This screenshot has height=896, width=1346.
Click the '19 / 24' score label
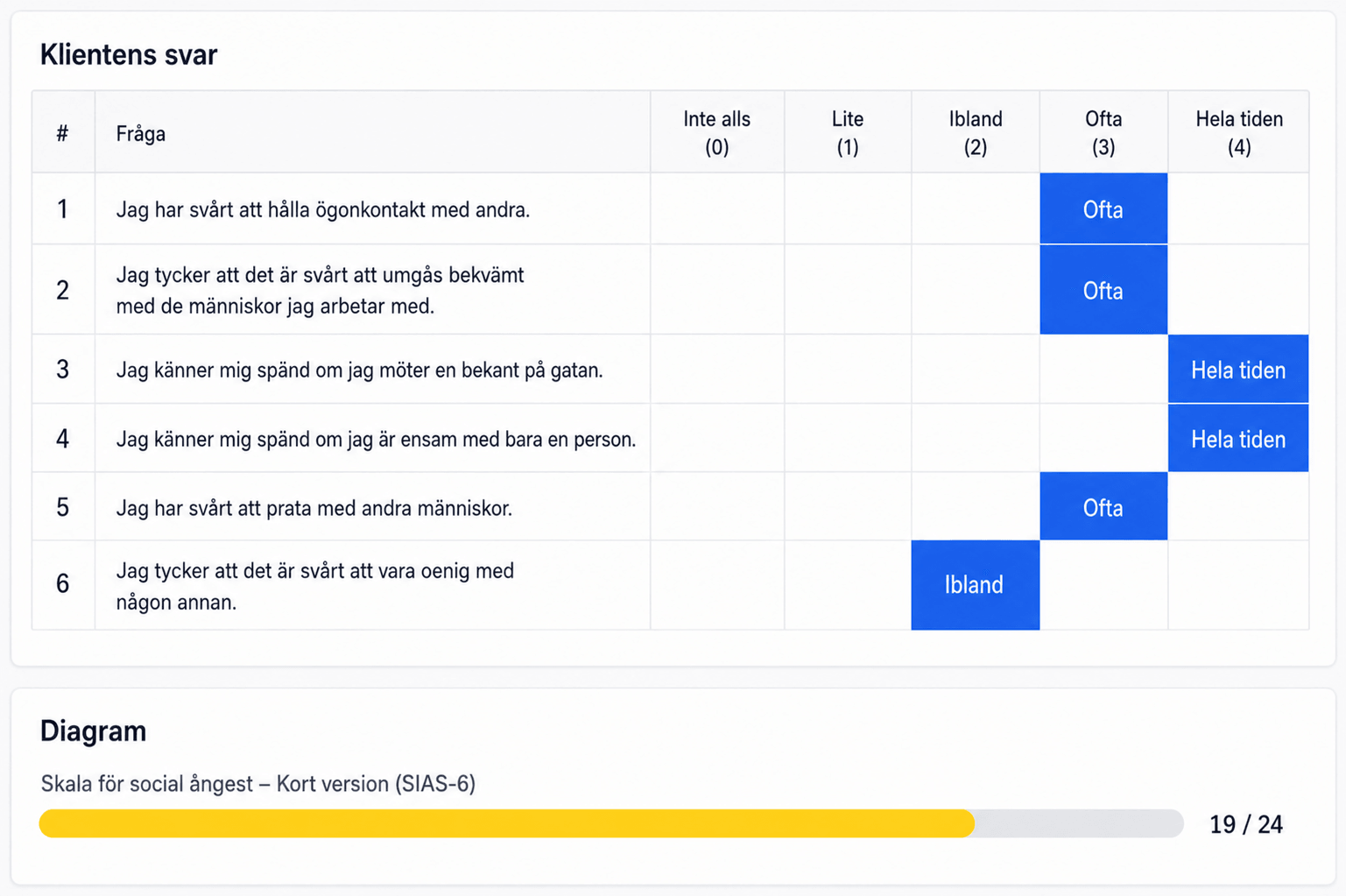(x=1246, y=824)
